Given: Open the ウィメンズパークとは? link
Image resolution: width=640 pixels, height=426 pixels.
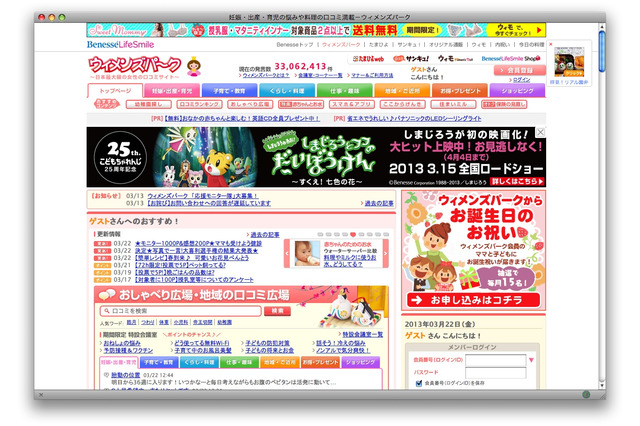Looking at the screenshot, I should (x=266, y=75).
